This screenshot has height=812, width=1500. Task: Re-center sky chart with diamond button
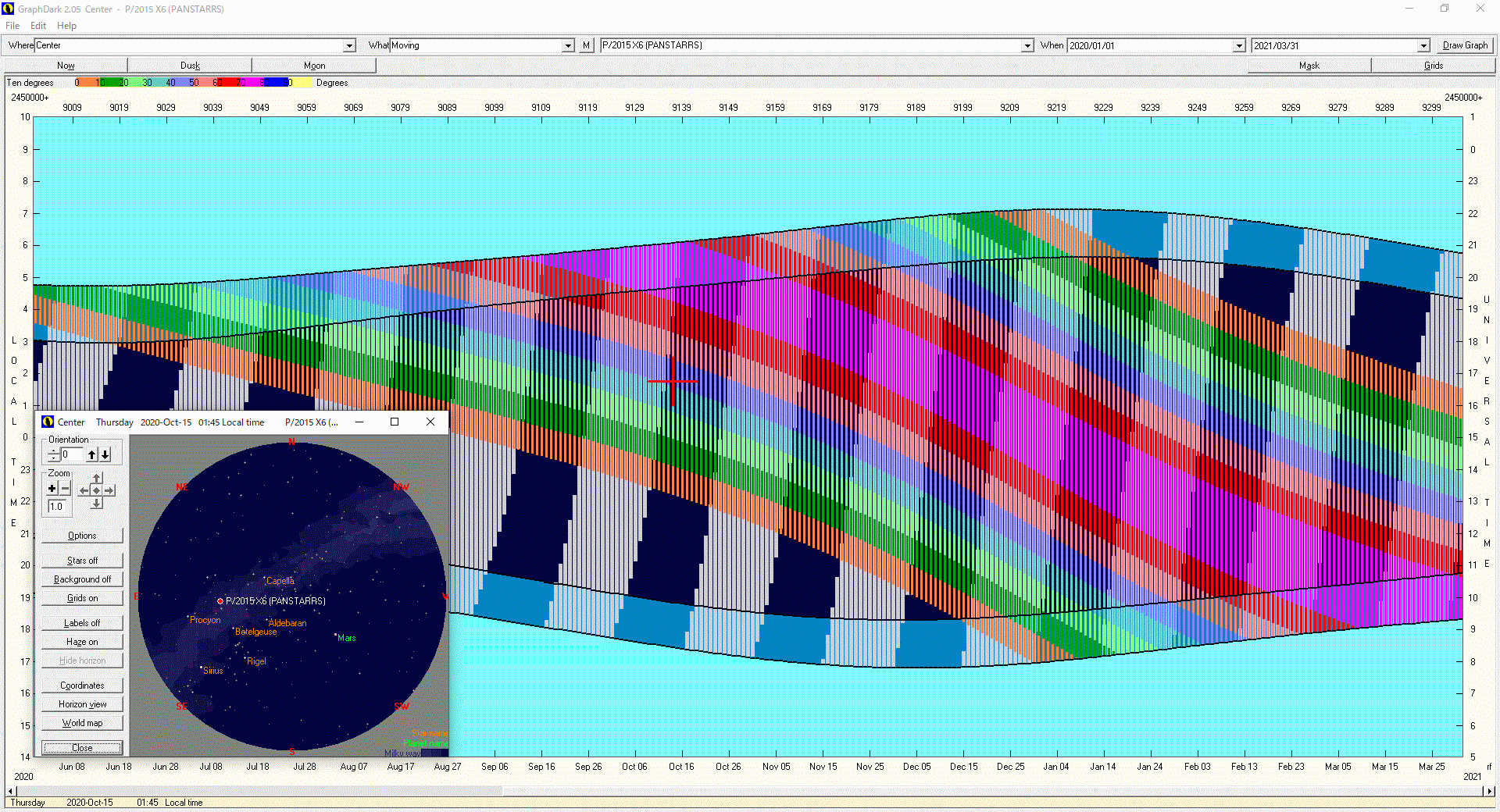(96, 490)
